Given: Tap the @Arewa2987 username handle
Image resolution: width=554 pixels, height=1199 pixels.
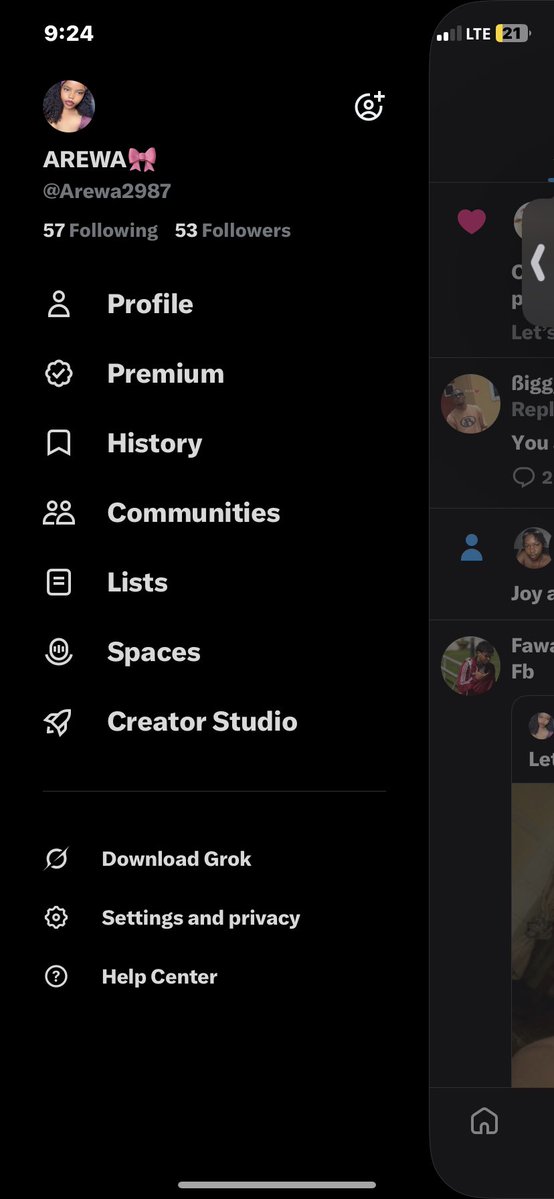Looking at the screenshot, I should pyautogui.click(x=107, y=191).
